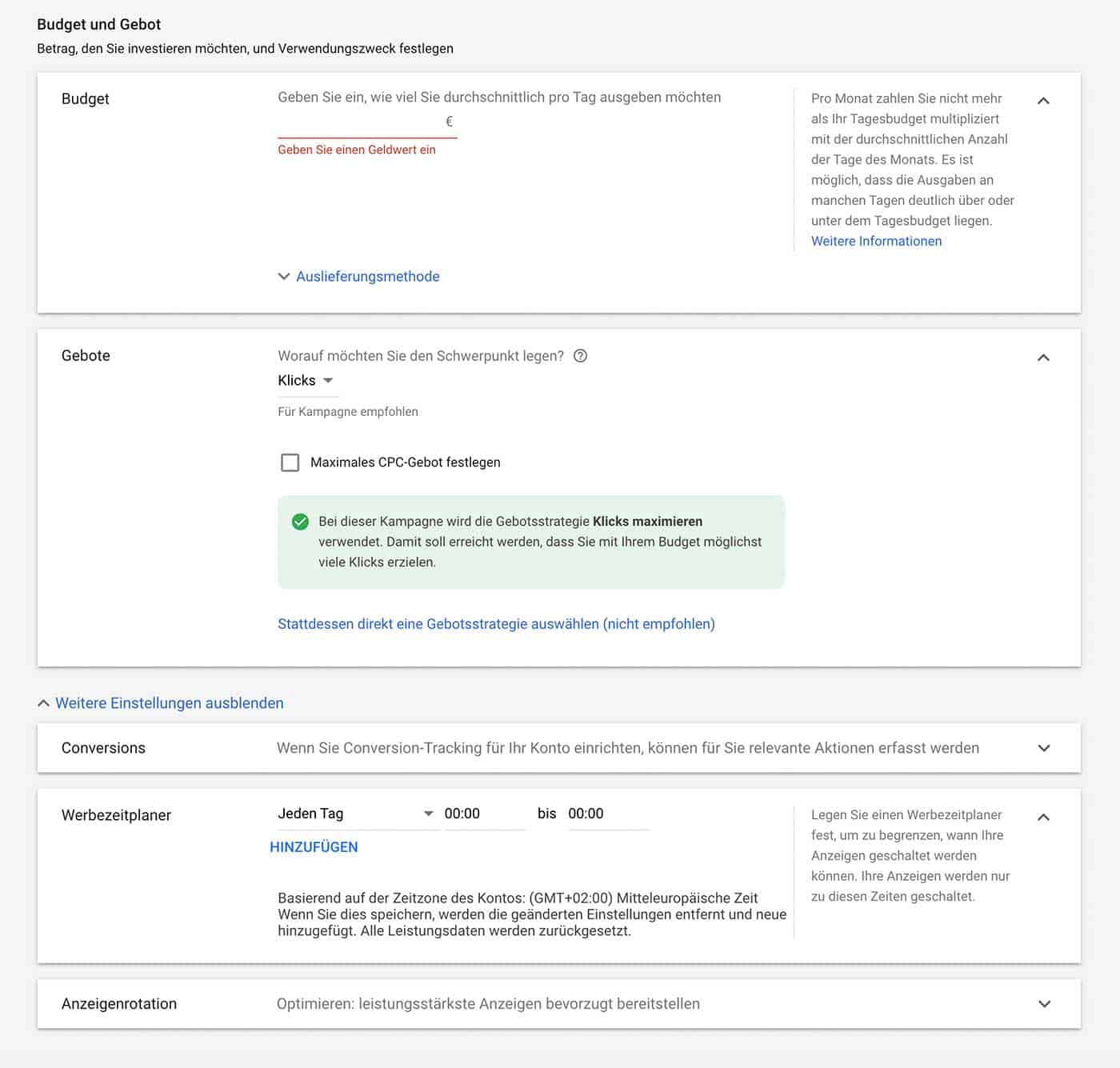Screen dimensions: 1120x1068
Task: Click the end time 00:00 field after bis
Action: click(x=608, y=814)
